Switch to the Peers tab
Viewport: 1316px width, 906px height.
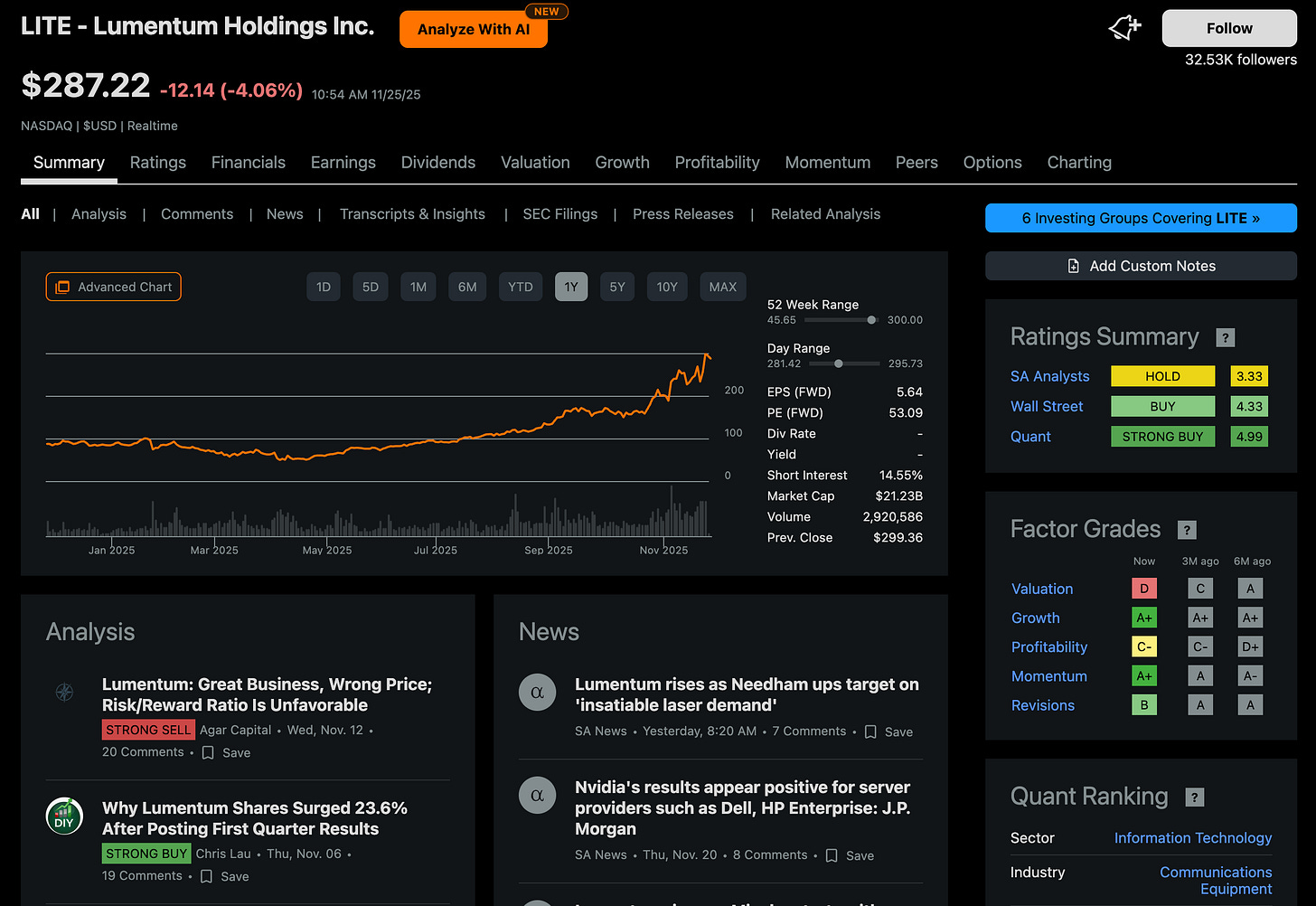click(x=916, y=163)
